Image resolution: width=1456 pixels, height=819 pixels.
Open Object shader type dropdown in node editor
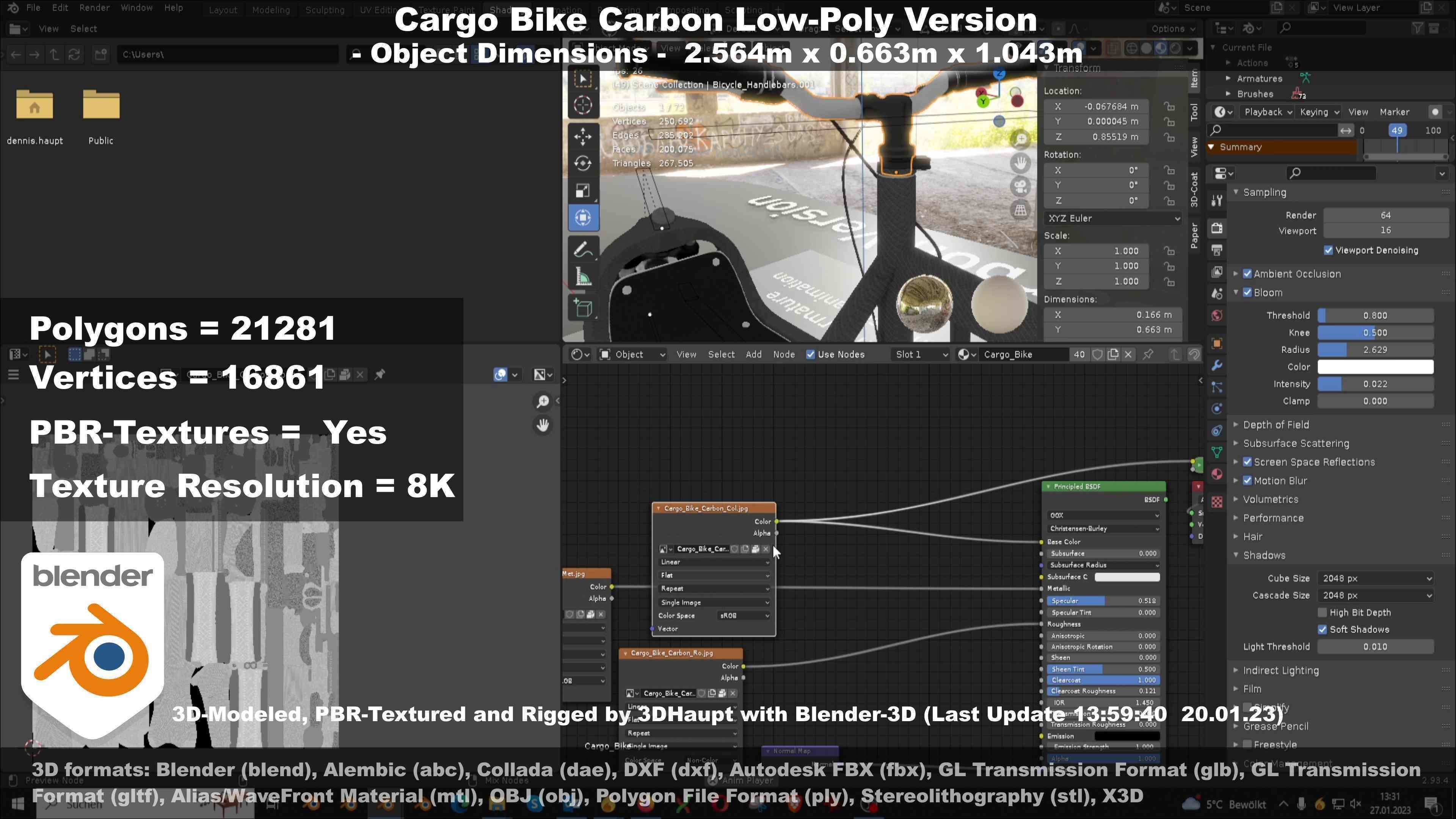[x=633, y=355]
